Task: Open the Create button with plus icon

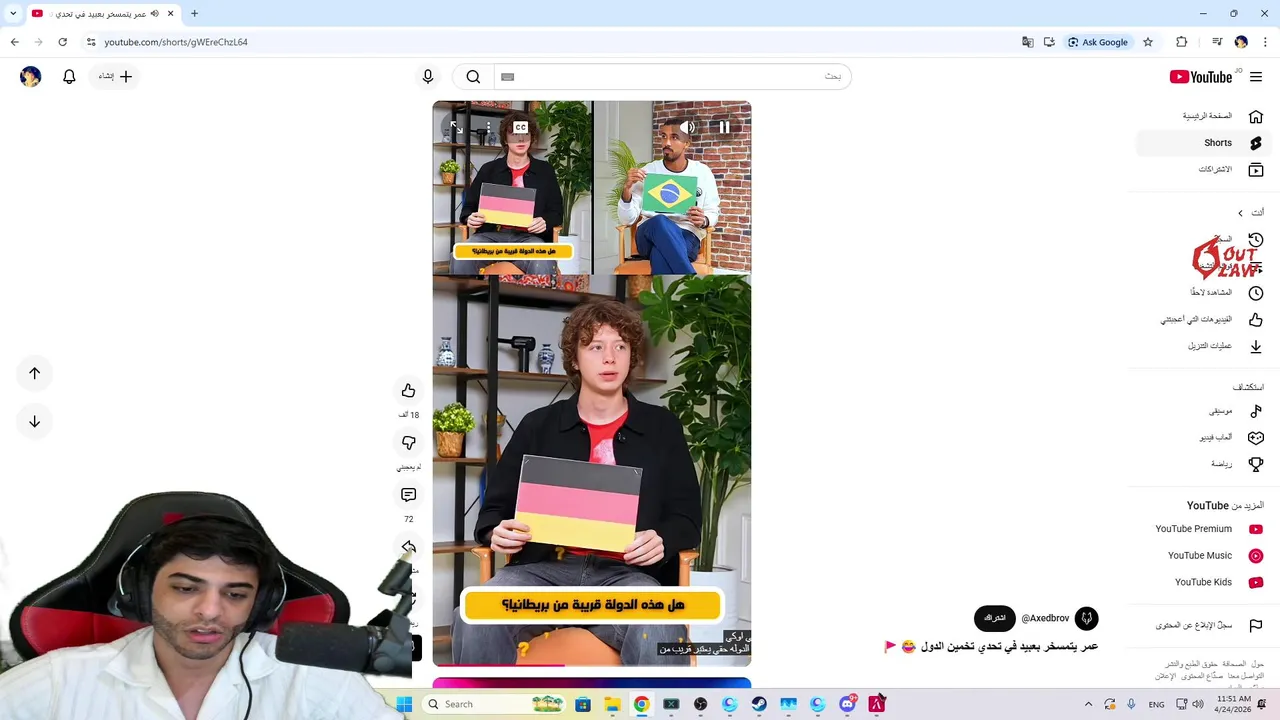Action: click(115, 76)
